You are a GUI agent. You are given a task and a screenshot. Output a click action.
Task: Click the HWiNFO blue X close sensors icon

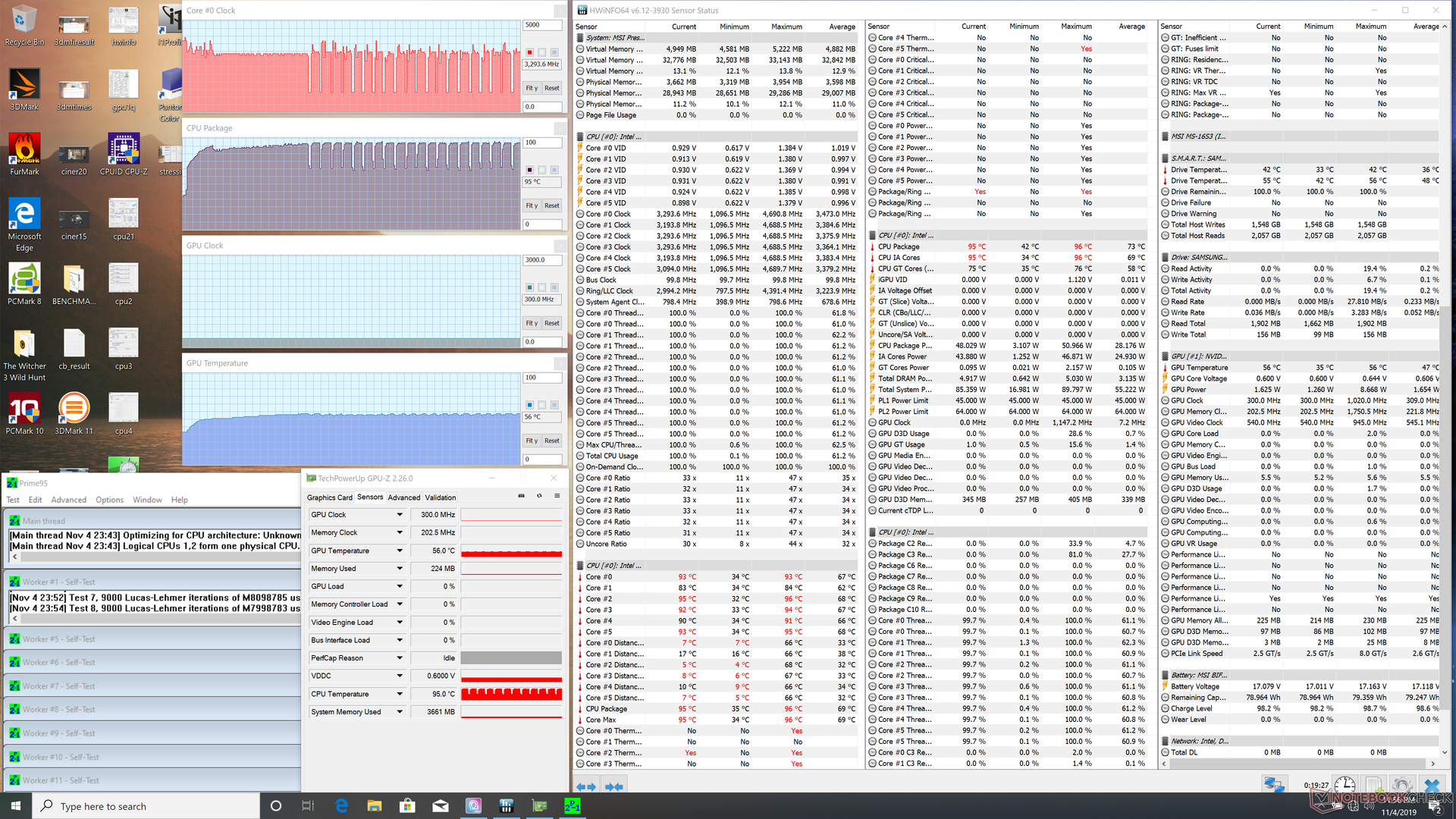[1431, 785]
